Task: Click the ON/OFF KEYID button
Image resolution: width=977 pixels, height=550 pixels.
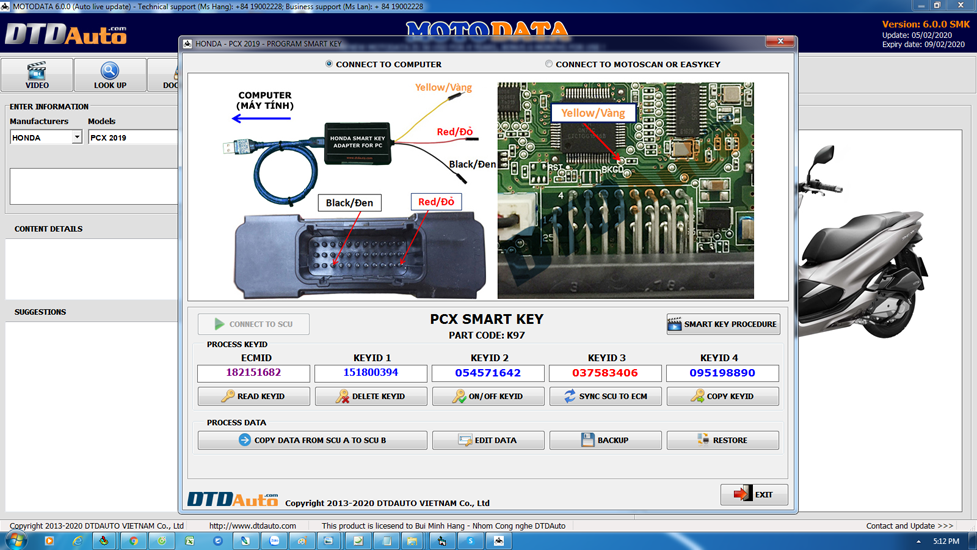Action: click(x=488, y=396)
